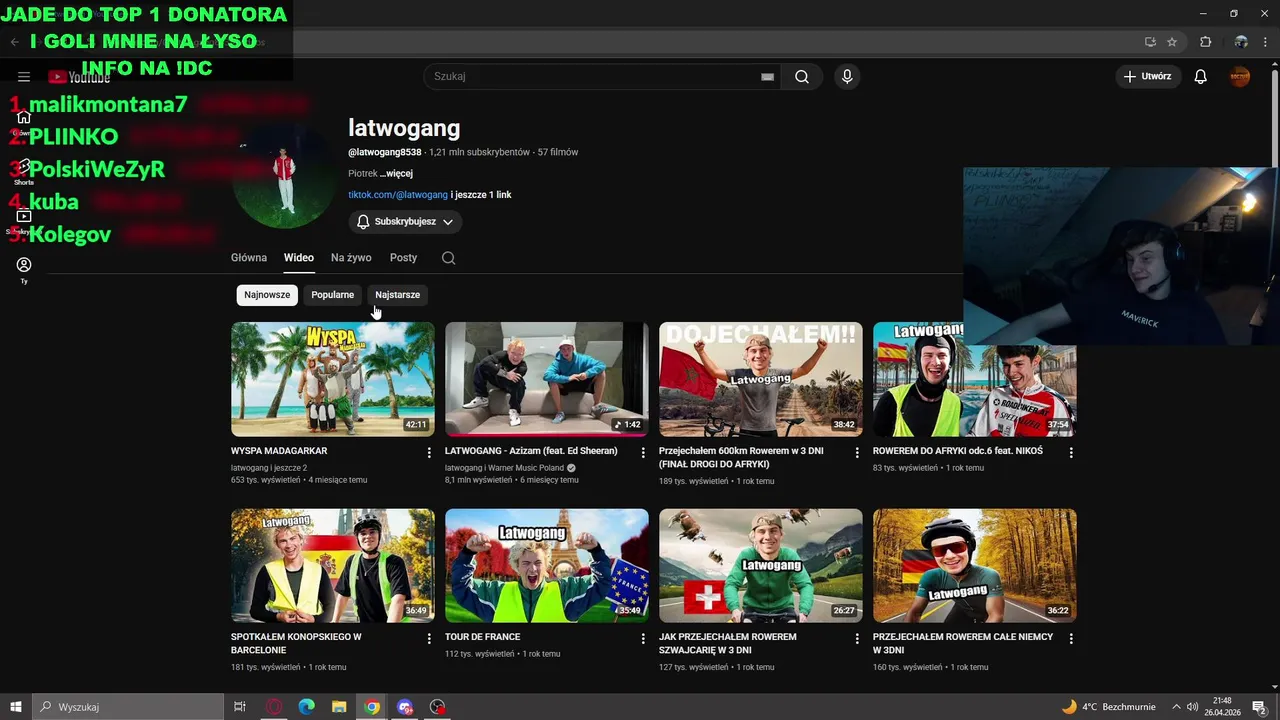Bookmark this page with the star icon
The height and width of the screenshot is (720, 1280).
point(1172,42)
